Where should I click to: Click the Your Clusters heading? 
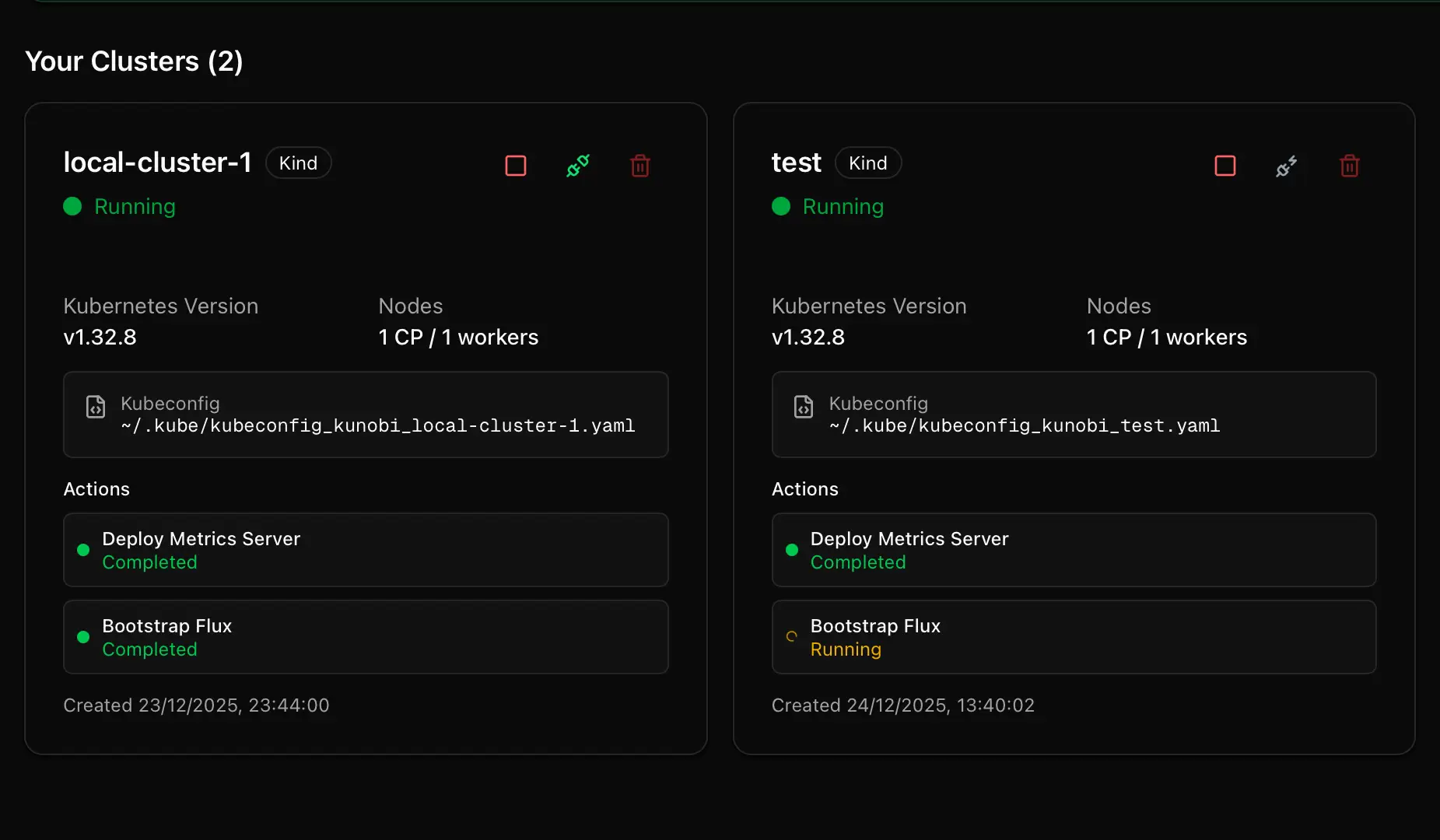(x=134, y=61)
